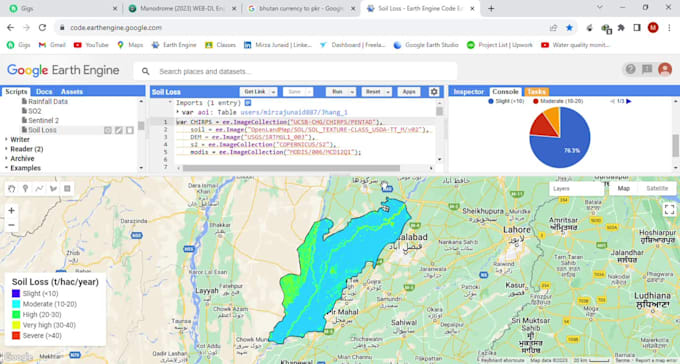Go to next pie chart legend page
Viewport: 680px width, 364px height.
(629, 101)
